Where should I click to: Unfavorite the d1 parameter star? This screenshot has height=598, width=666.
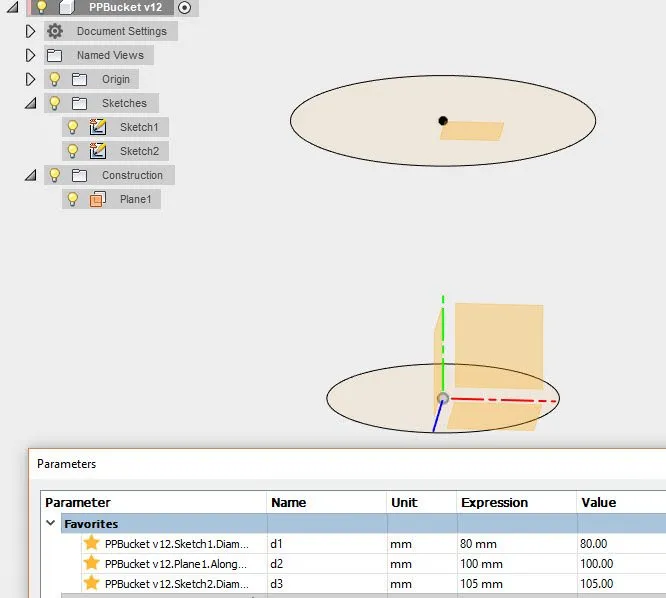click(91, 543)
